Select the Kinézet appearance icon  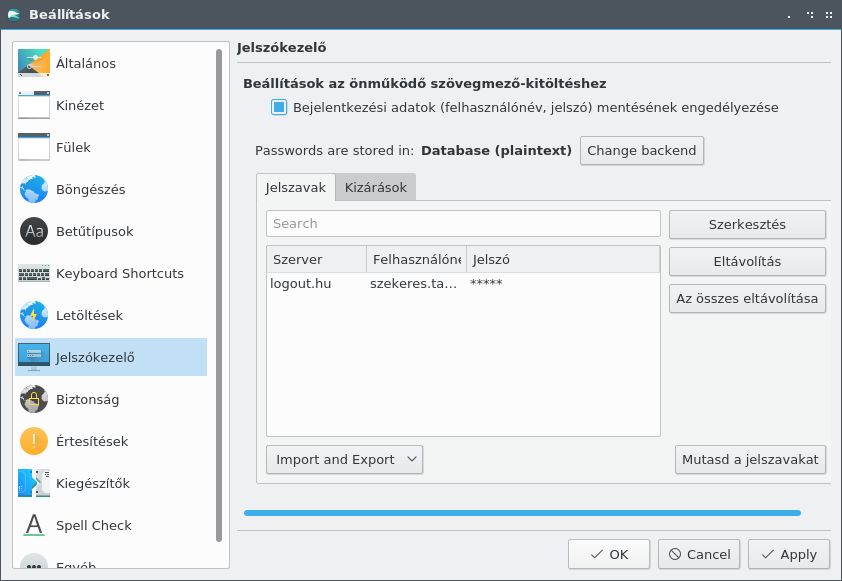tap(34, 105)
